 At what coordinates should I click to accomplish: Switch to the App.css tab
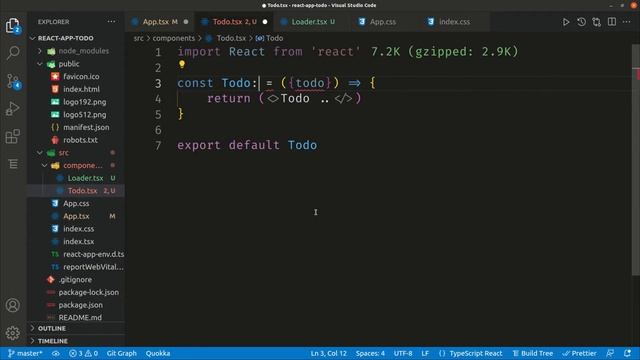point(382,22)
